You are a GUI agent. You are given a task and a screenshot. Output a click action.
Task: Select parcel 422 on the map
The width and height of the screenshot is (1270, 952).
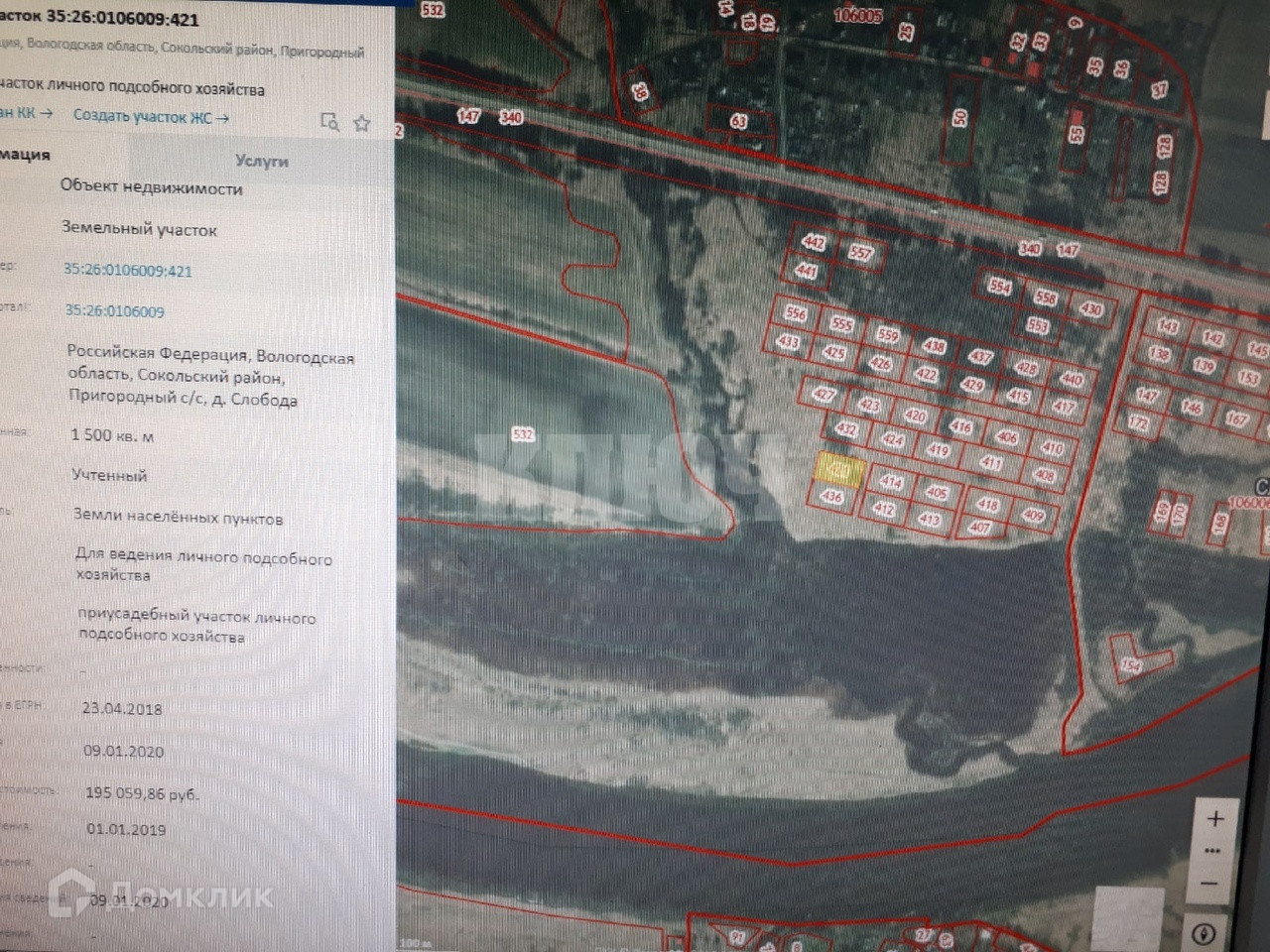[x=926, y=375]
